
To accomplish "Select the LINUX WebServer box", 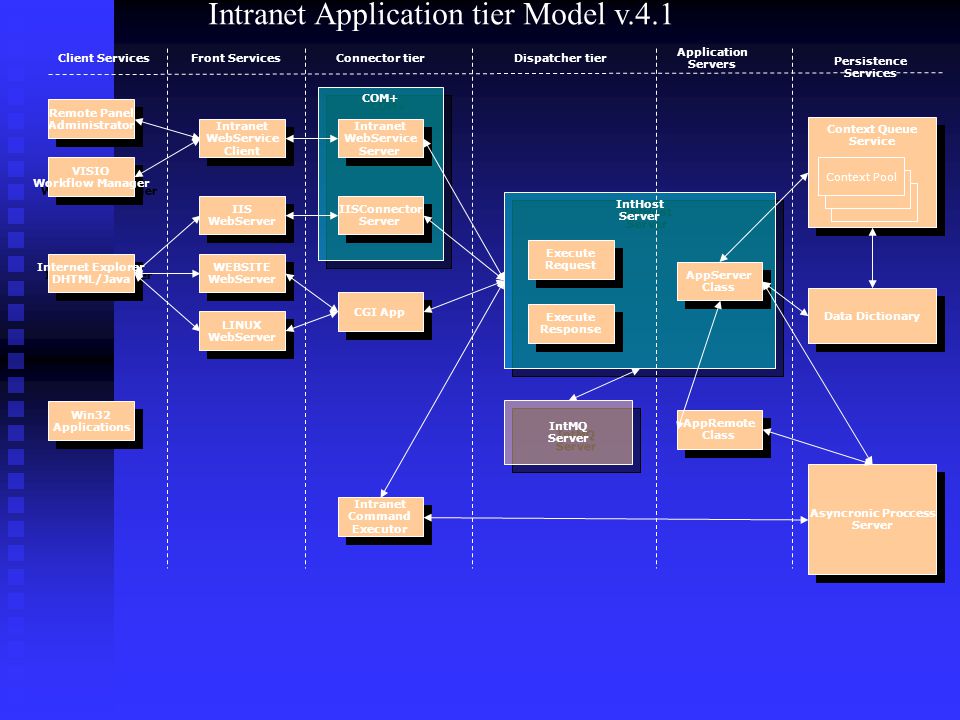I will pyautogui.click(x=242, y=331).
